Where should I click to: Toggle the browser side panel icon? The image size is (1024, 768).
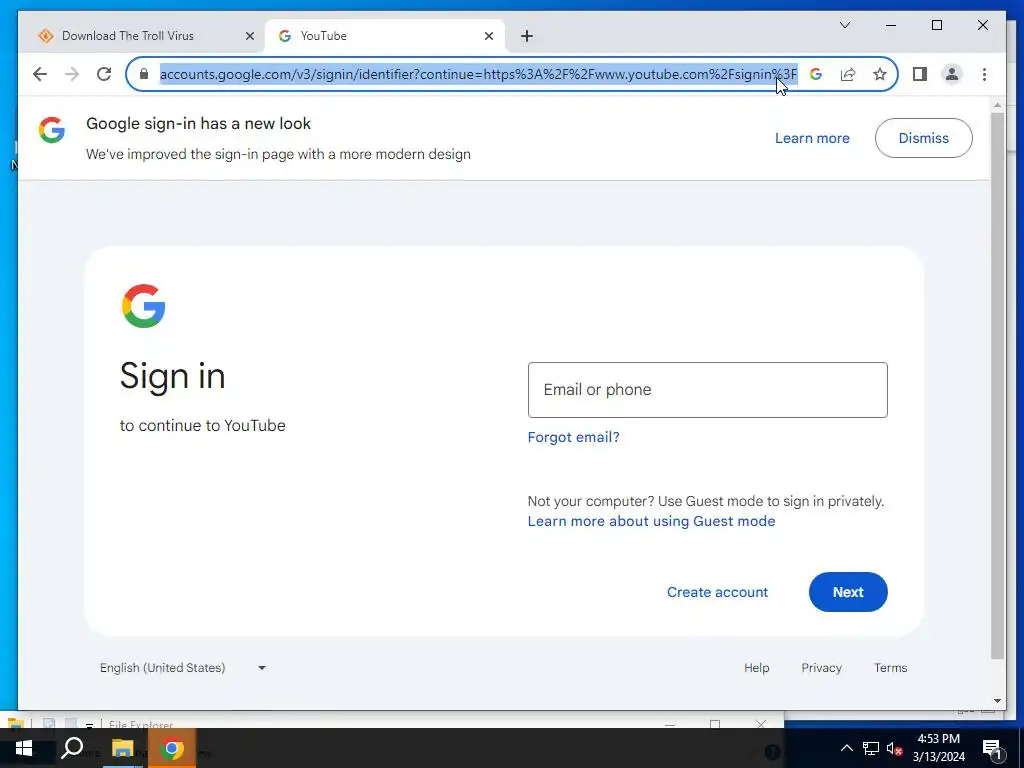tap(920, 74)
